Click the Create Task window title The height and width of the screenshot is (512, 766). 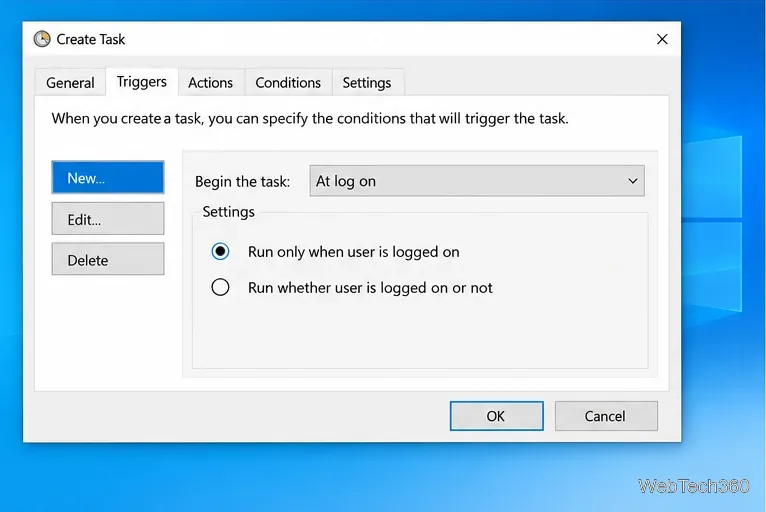[91, 39]
